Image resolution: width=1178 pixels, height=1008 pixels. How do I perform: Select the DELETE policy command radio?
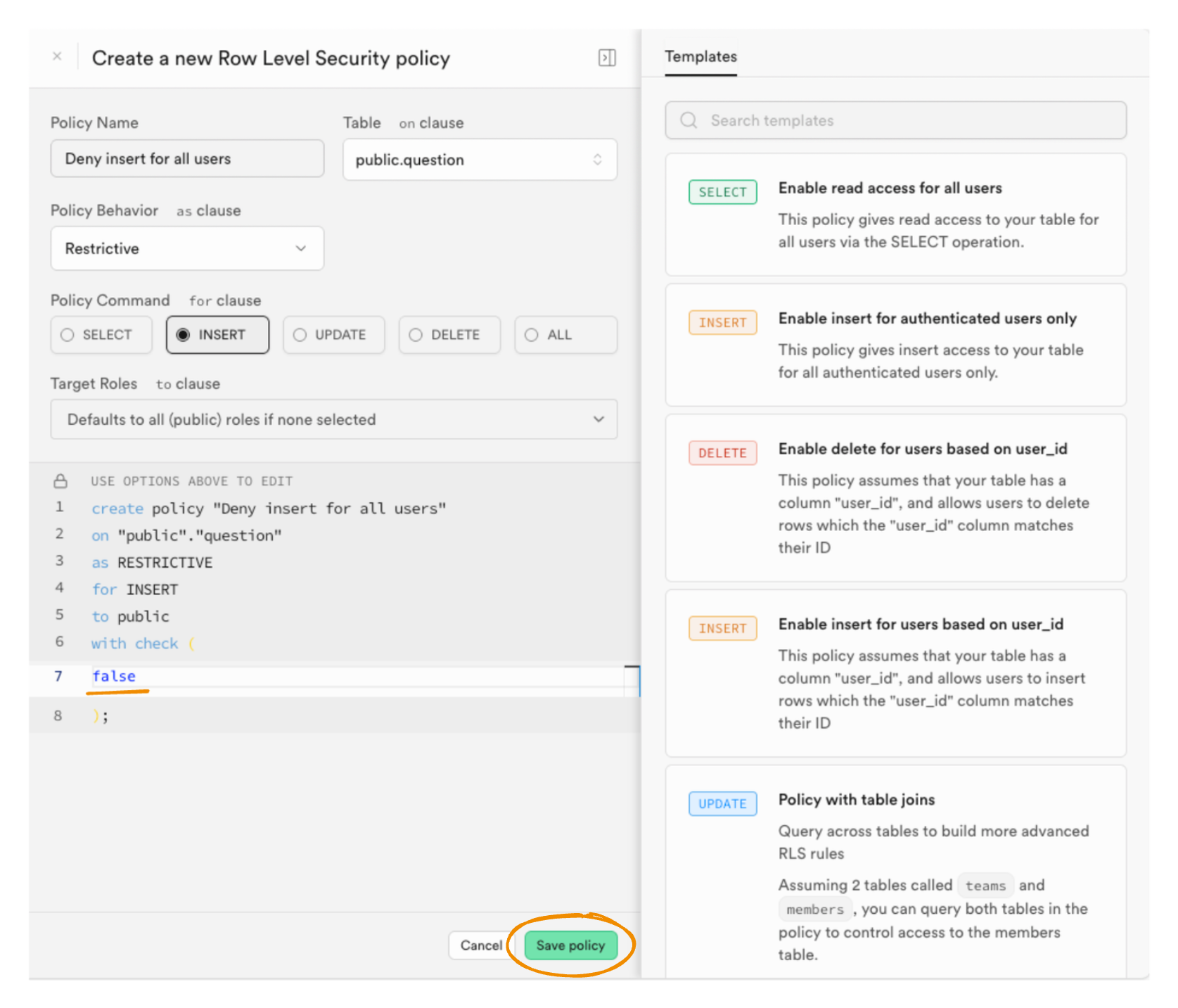(449, 335)
